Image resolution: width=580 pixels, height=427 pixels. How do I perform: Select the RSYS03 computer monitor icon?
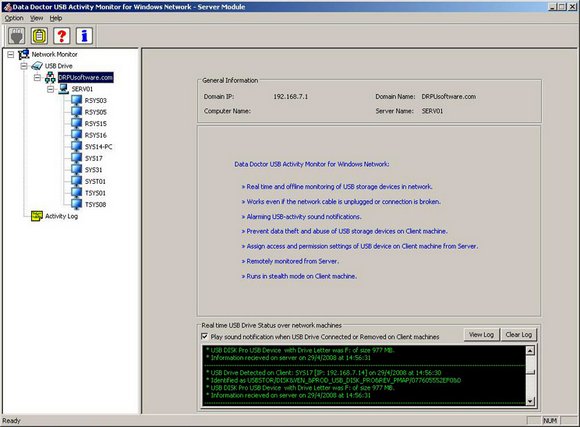76,100
